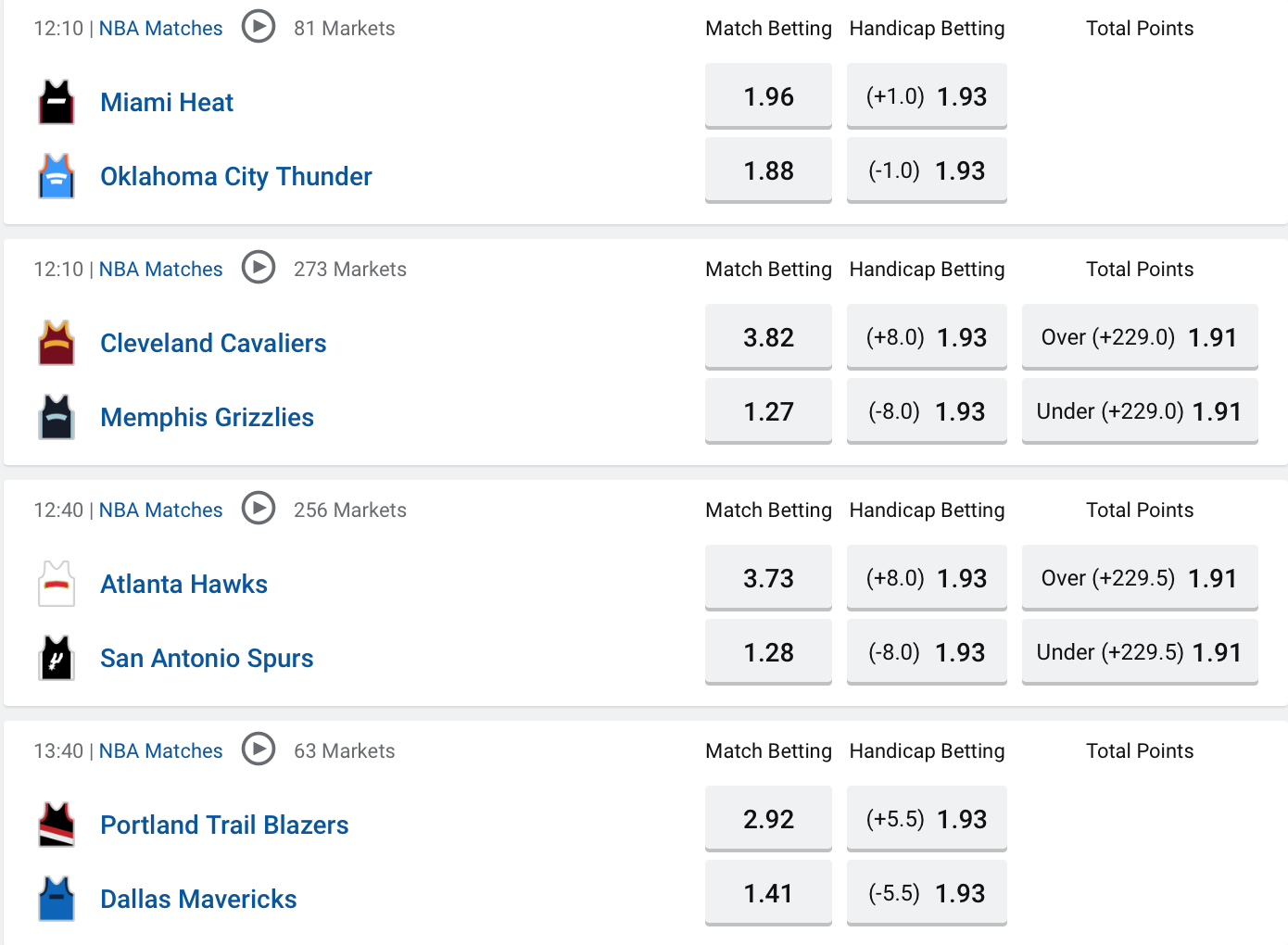Image resolution: width=1288 pixels, height=945 pixels.
Task: Choose Atlanta Hawks (+8.0) handicap bet
Action: tap(927, 578)
